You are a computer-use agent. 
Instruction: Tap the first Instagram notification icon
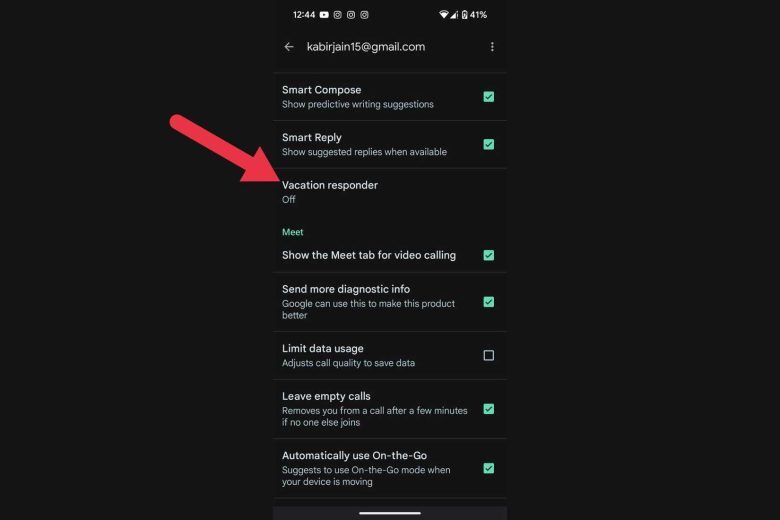pos(337,15)
